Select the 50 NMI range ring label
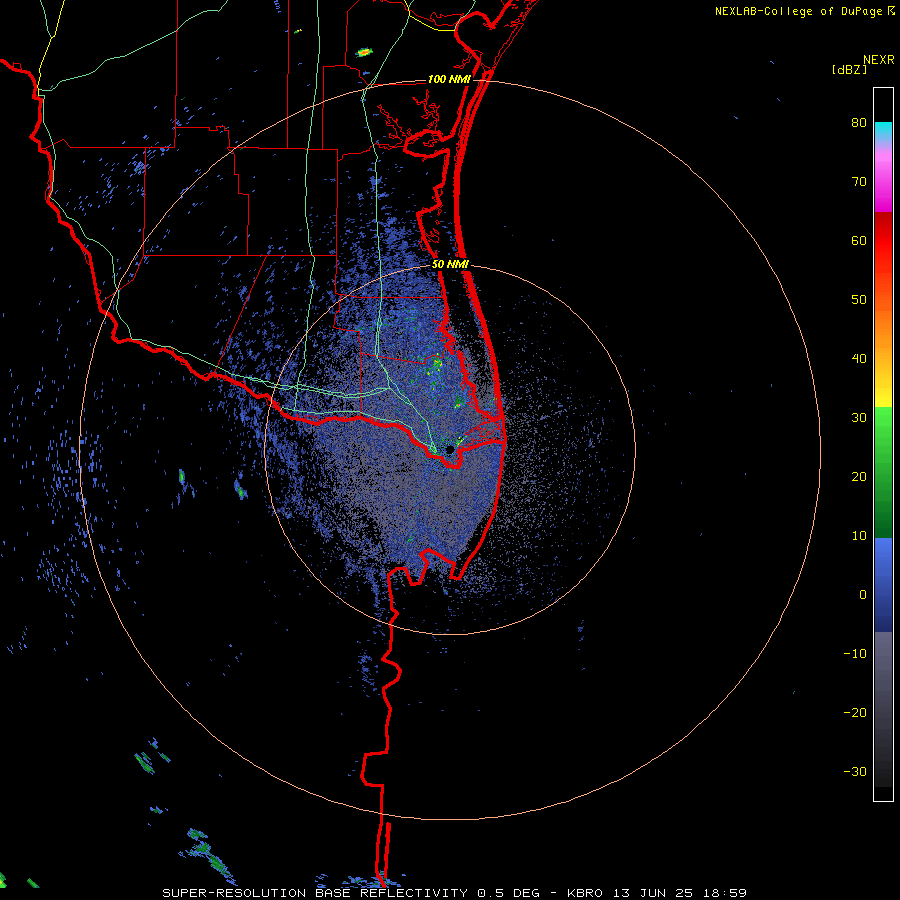Viewport: 900px width, 900px height. [451, 265]
